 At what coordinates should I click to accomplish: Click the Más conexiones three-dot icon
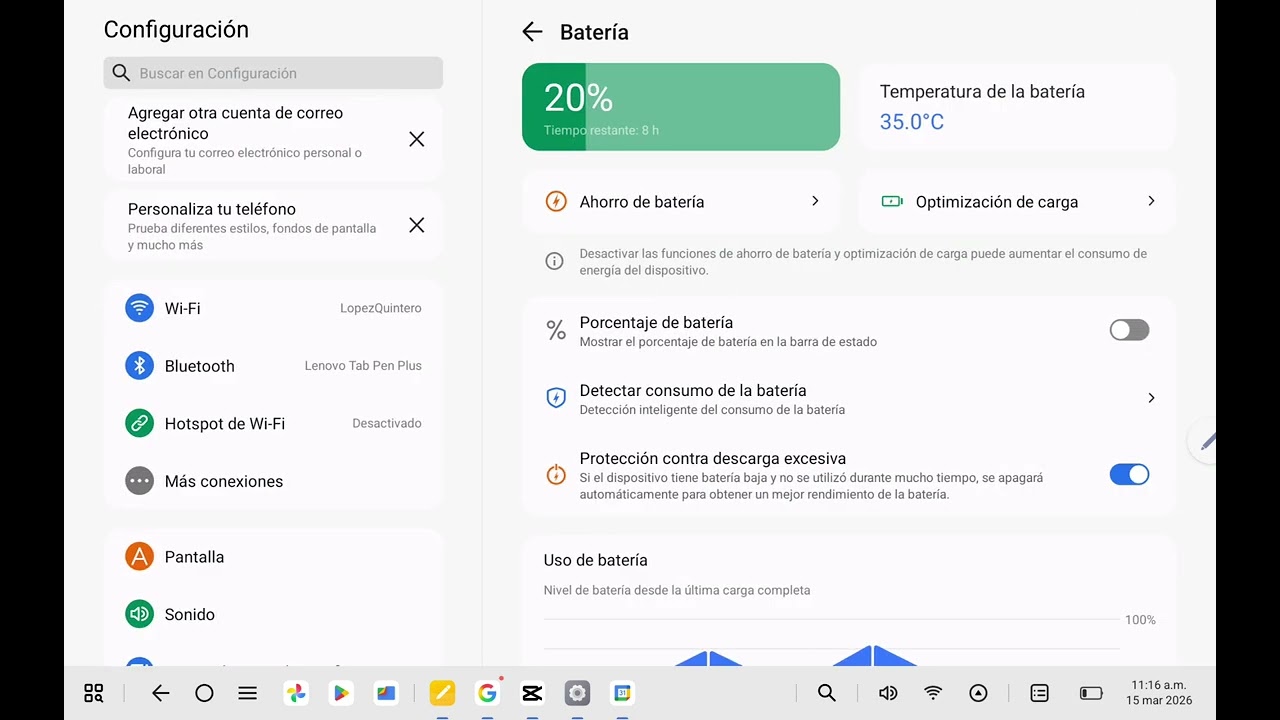point(139,481)
